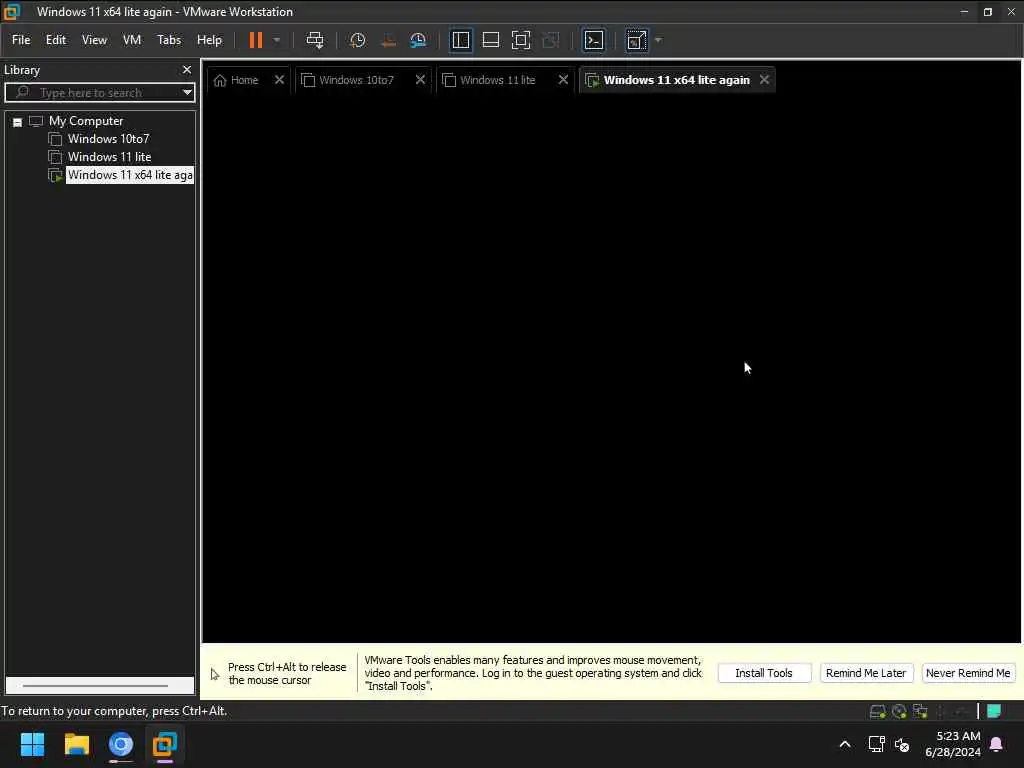Click the Remind Me Later button
The width and height of the screenshot is (1024, 768).
[x=866, y=673]
